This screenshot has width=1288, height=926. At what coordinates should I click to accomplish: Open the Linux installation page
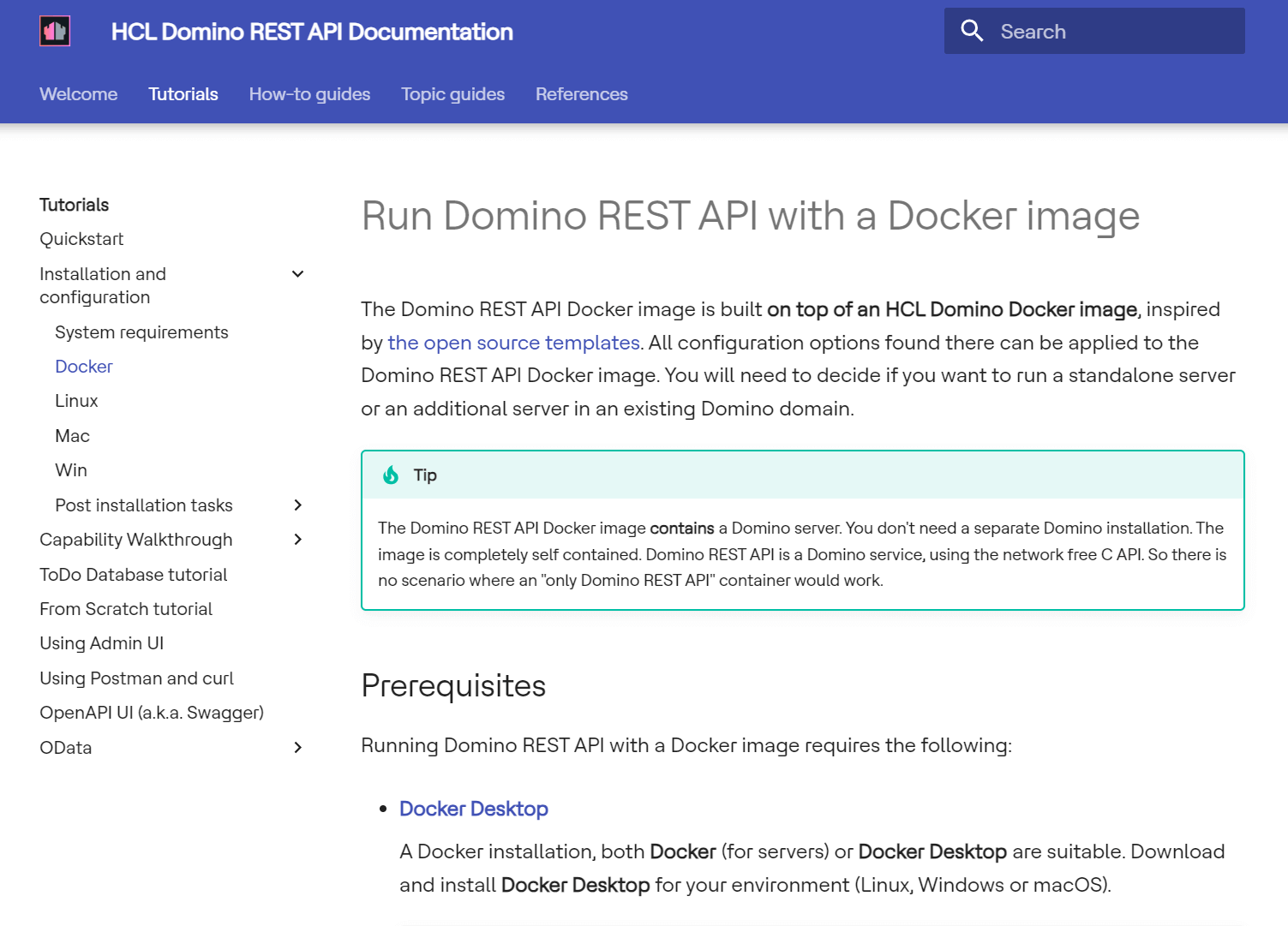[x=76, y=401]
